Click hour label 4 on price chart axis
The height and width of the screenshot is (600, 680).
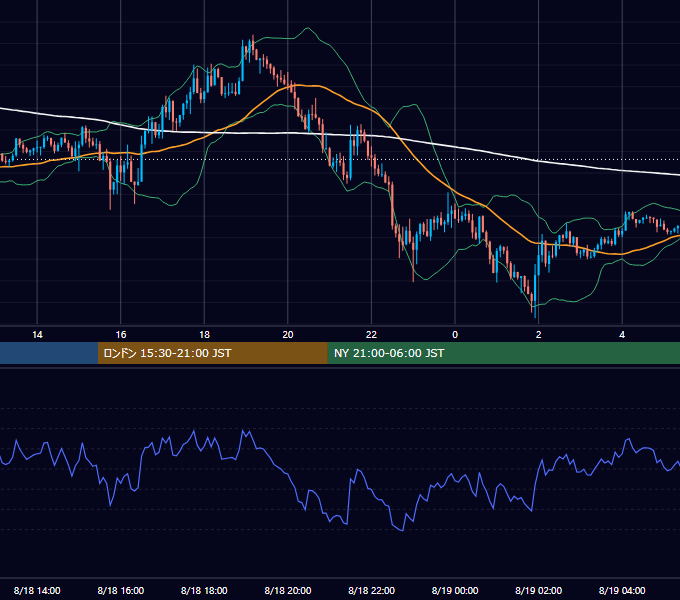pos(622,335)
